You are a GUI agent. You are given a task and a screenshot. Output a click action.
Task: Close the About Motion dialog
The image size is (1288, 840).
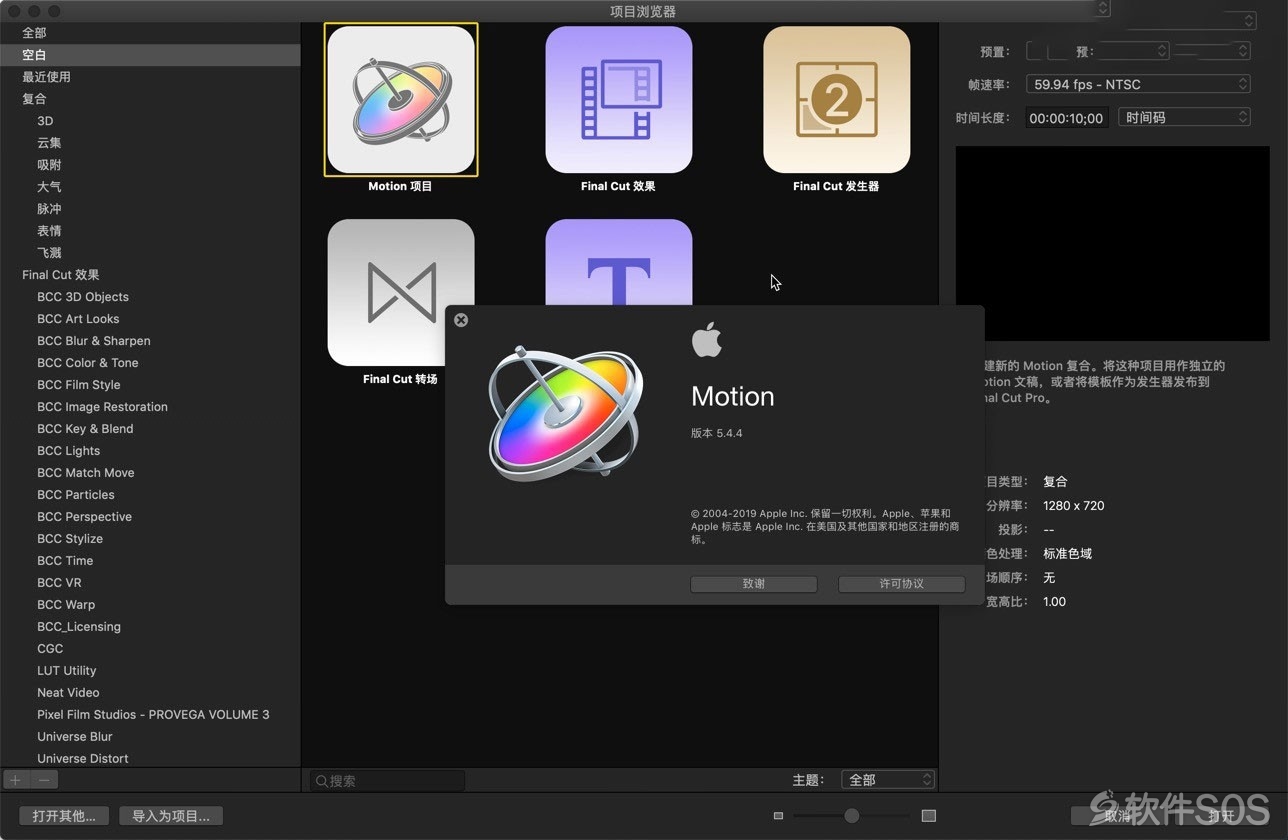pos(461,320)
